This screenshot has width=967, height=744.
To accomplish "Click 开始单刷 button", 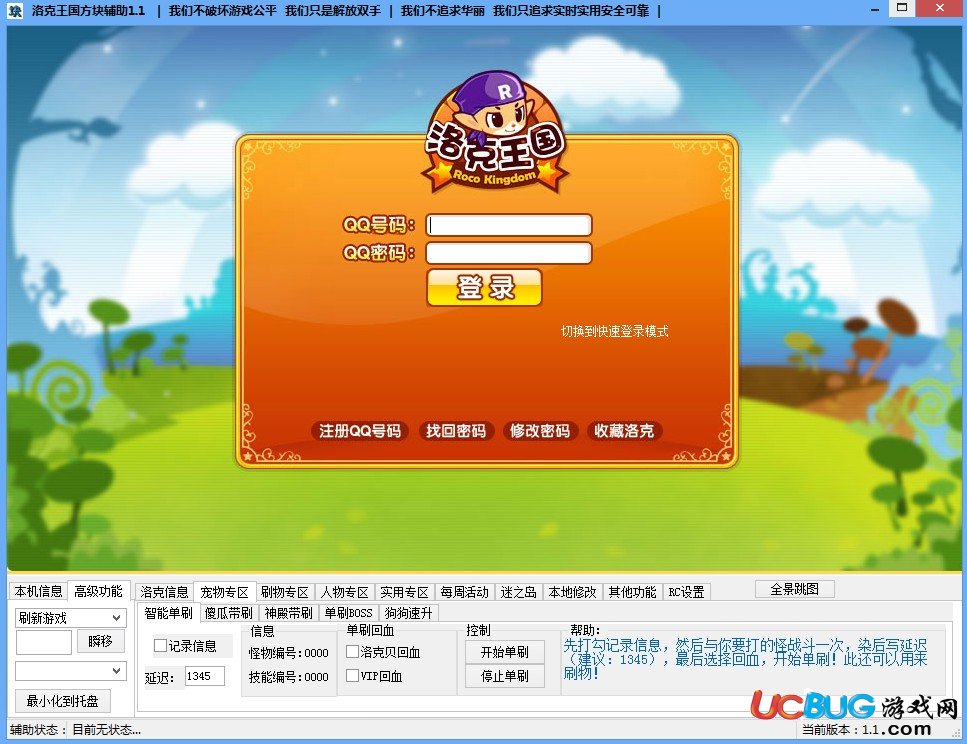I will (x=504, y=652).
